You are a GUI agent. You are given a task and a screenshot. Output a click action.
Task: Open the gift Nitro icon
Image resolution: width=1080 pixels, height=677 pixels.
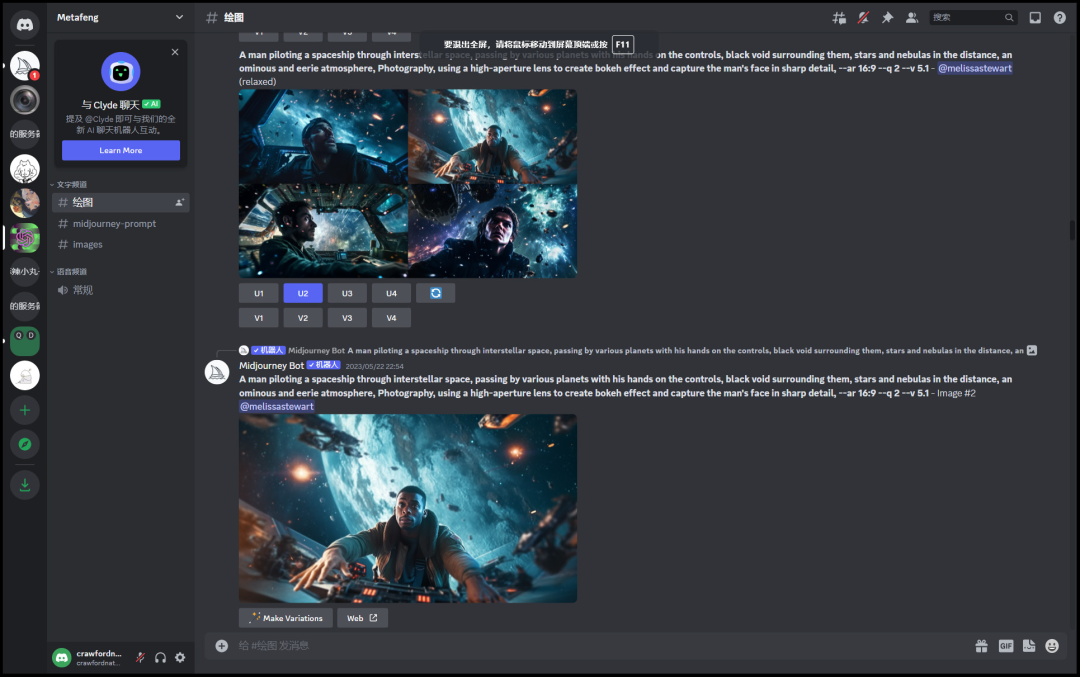point(982,645)
